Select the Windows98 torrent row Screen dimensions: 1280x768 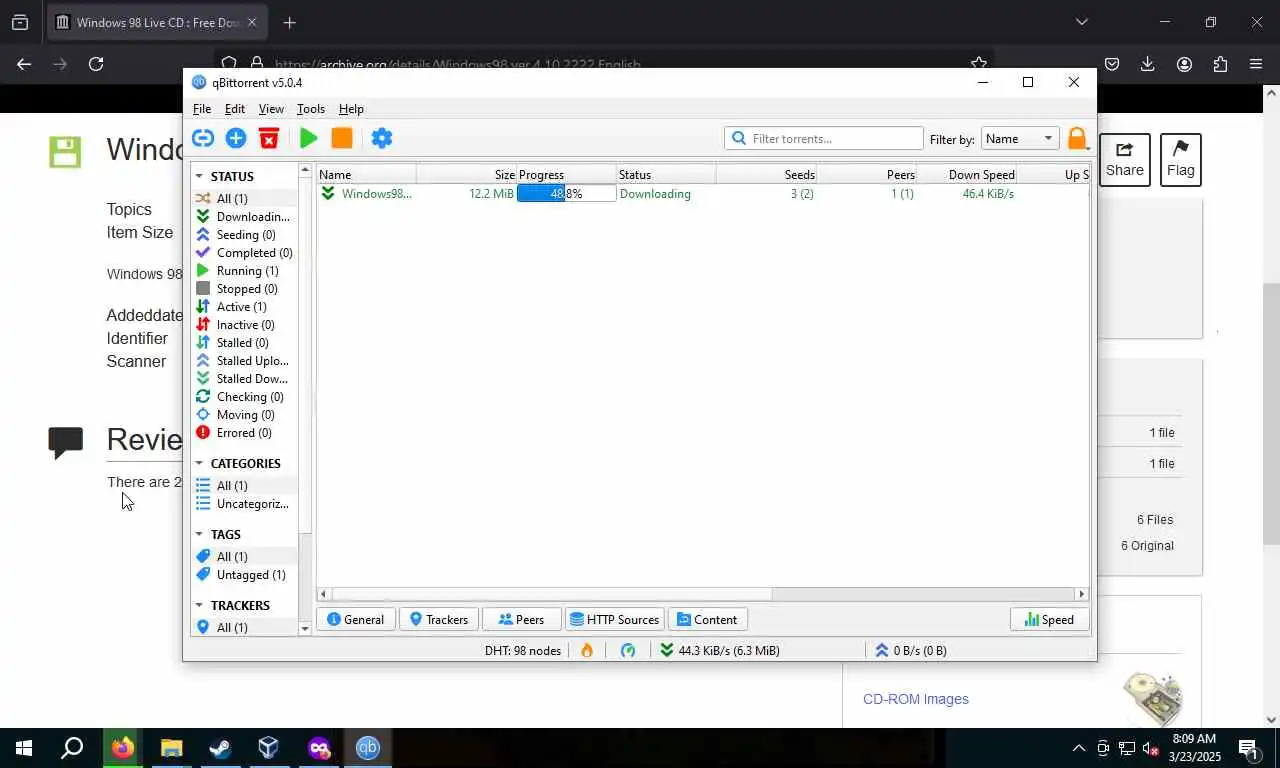coord(702,193)
